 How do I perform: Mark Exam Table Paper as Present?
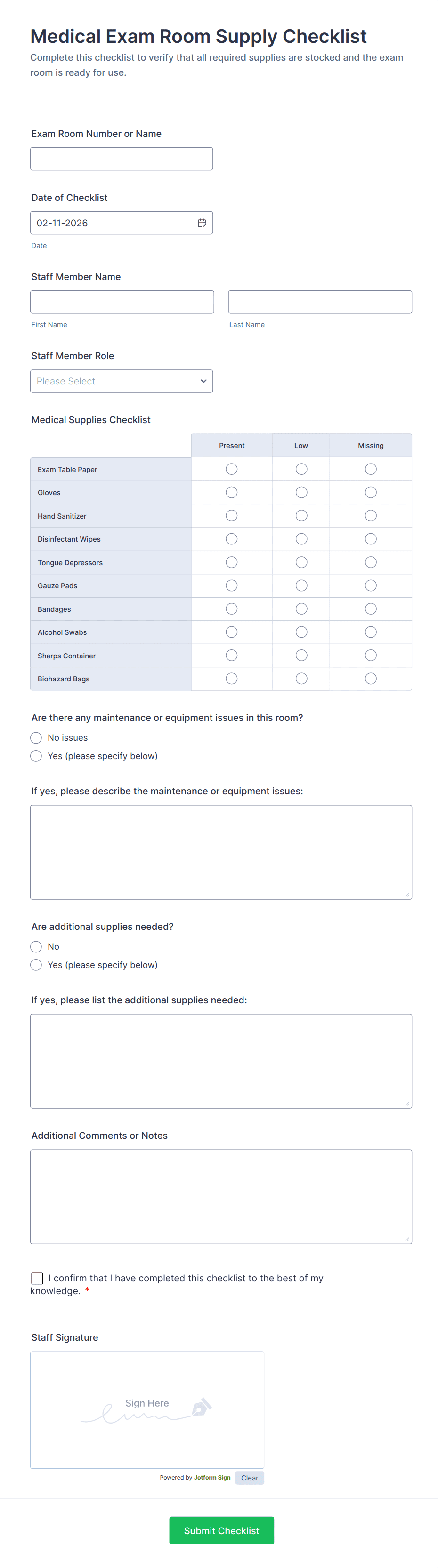click(x=232, y=469)
